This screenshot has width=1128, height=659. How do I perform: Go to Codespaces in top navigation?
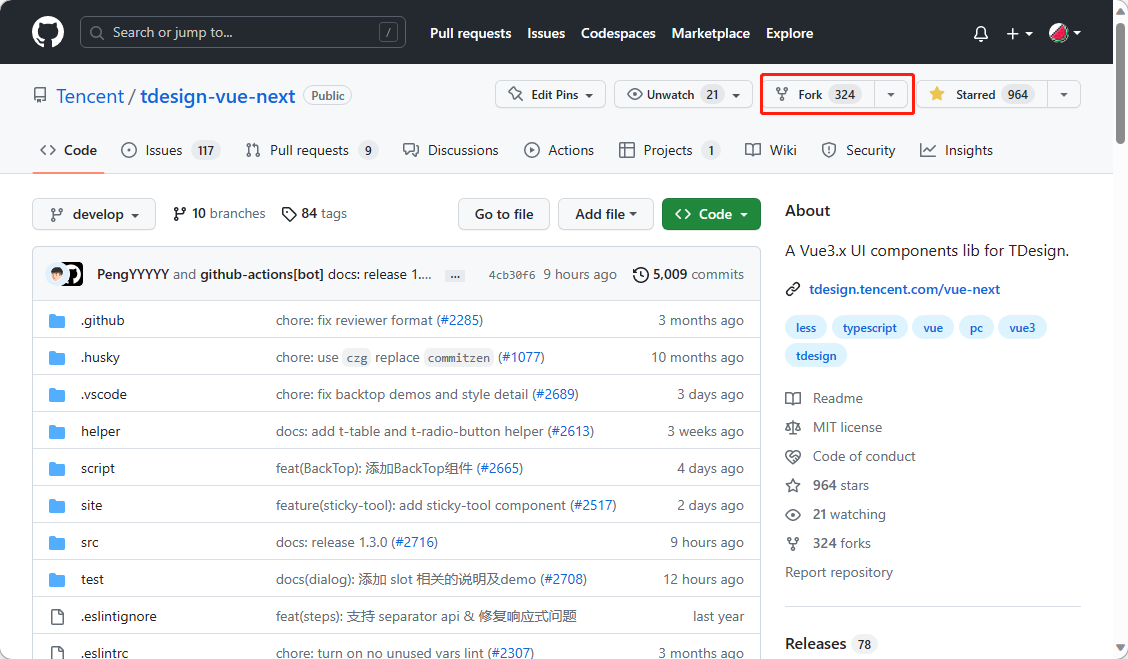coord(618,33)
